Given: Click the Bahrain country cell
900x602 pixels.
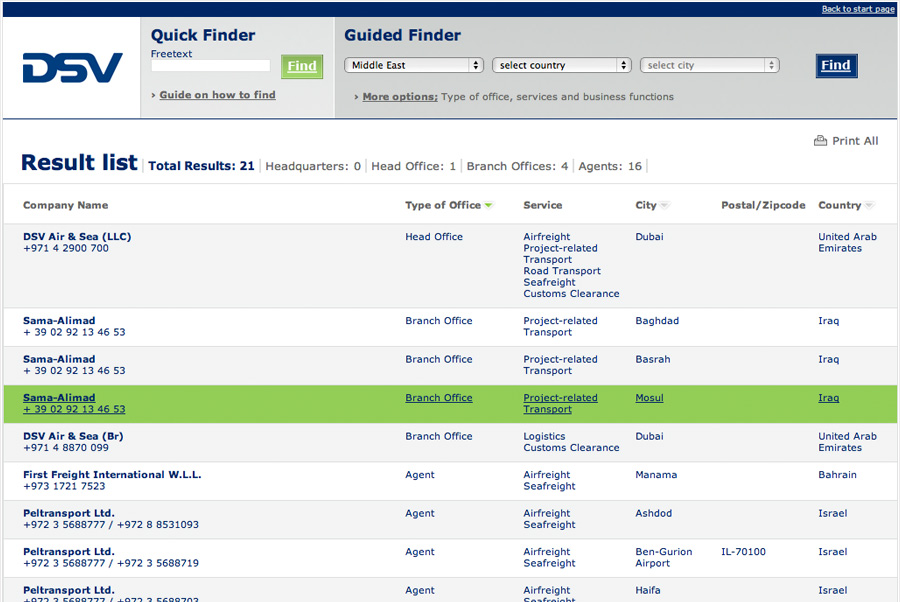Looking at the screenshot, I should (x=837, y=475).
